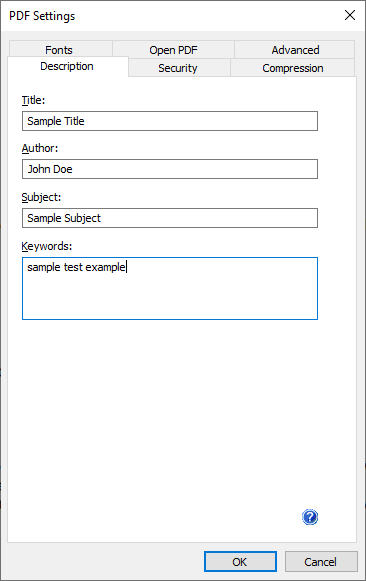Click the 'Author:' label
The image size is (366, 581).
(x=40, y=148)
